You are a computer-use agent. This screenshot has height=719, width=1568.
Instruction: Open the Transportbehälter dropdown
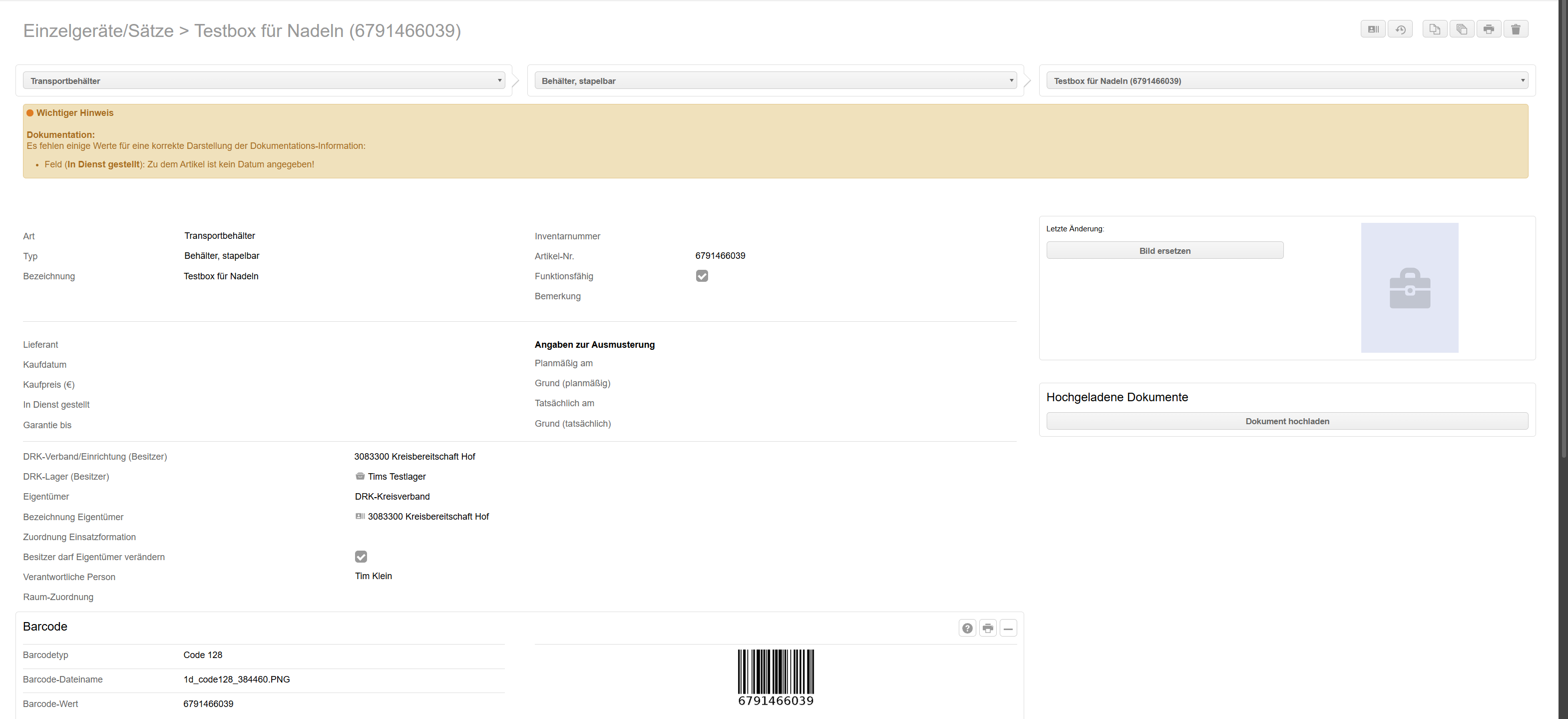pyautogui.click(x=264, y=80)
